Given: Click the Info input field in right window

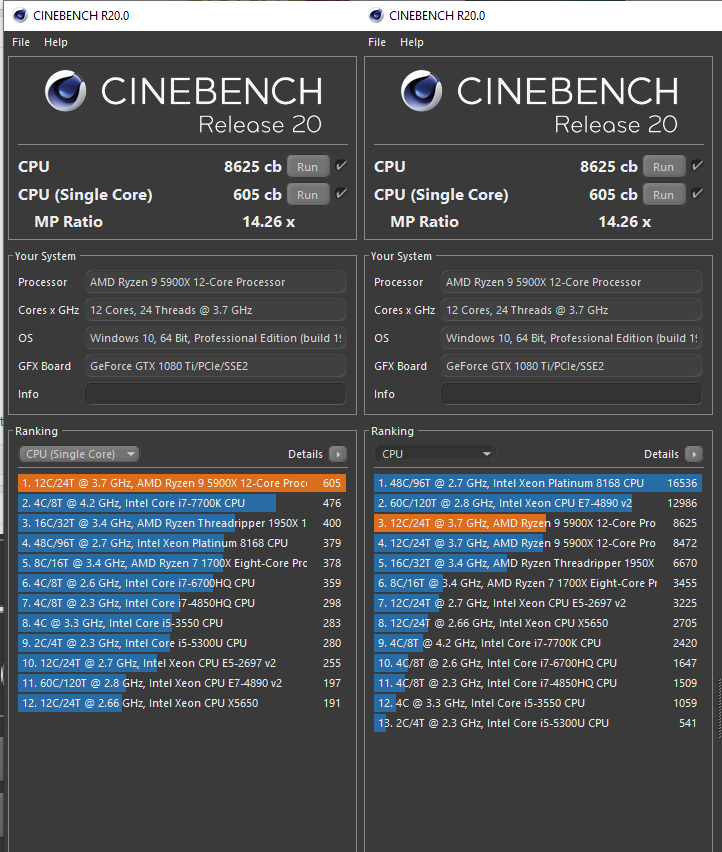Looking at the screenshot, I should 571,394.
